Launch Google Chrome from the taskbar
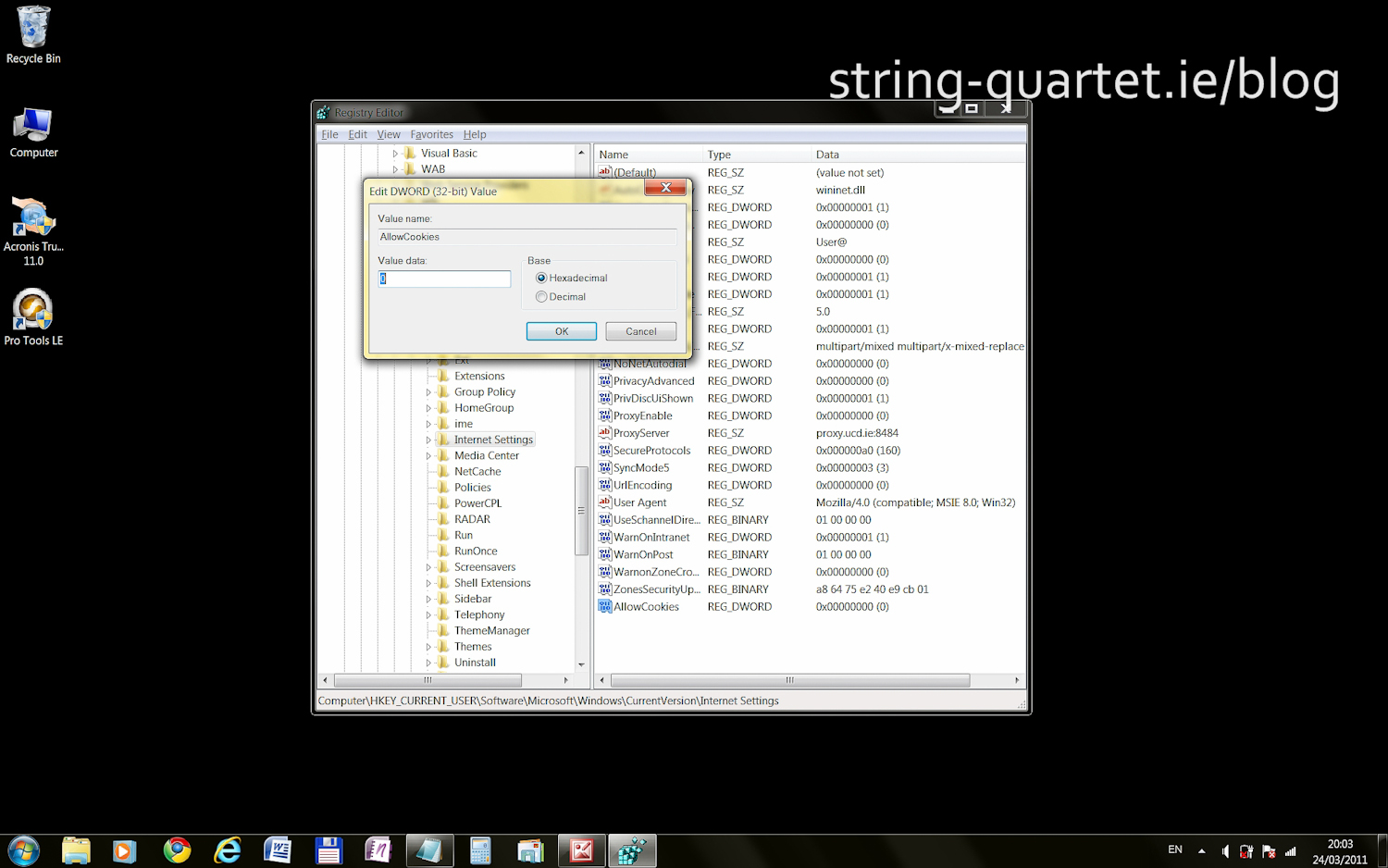The width and height of the screenshot is (1388, 868). 177,850
